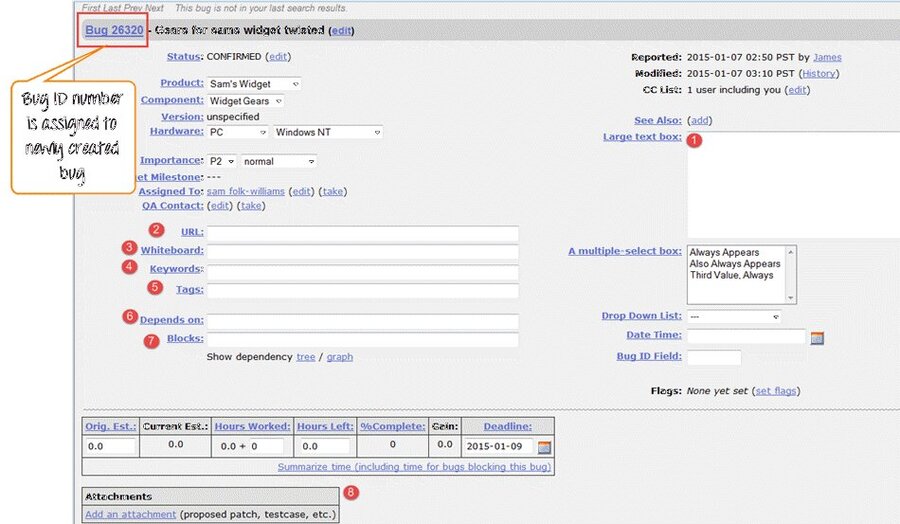Screen dimensions: 900x524
Task: Click the Whiteboard label link
Action: [172, 250]
